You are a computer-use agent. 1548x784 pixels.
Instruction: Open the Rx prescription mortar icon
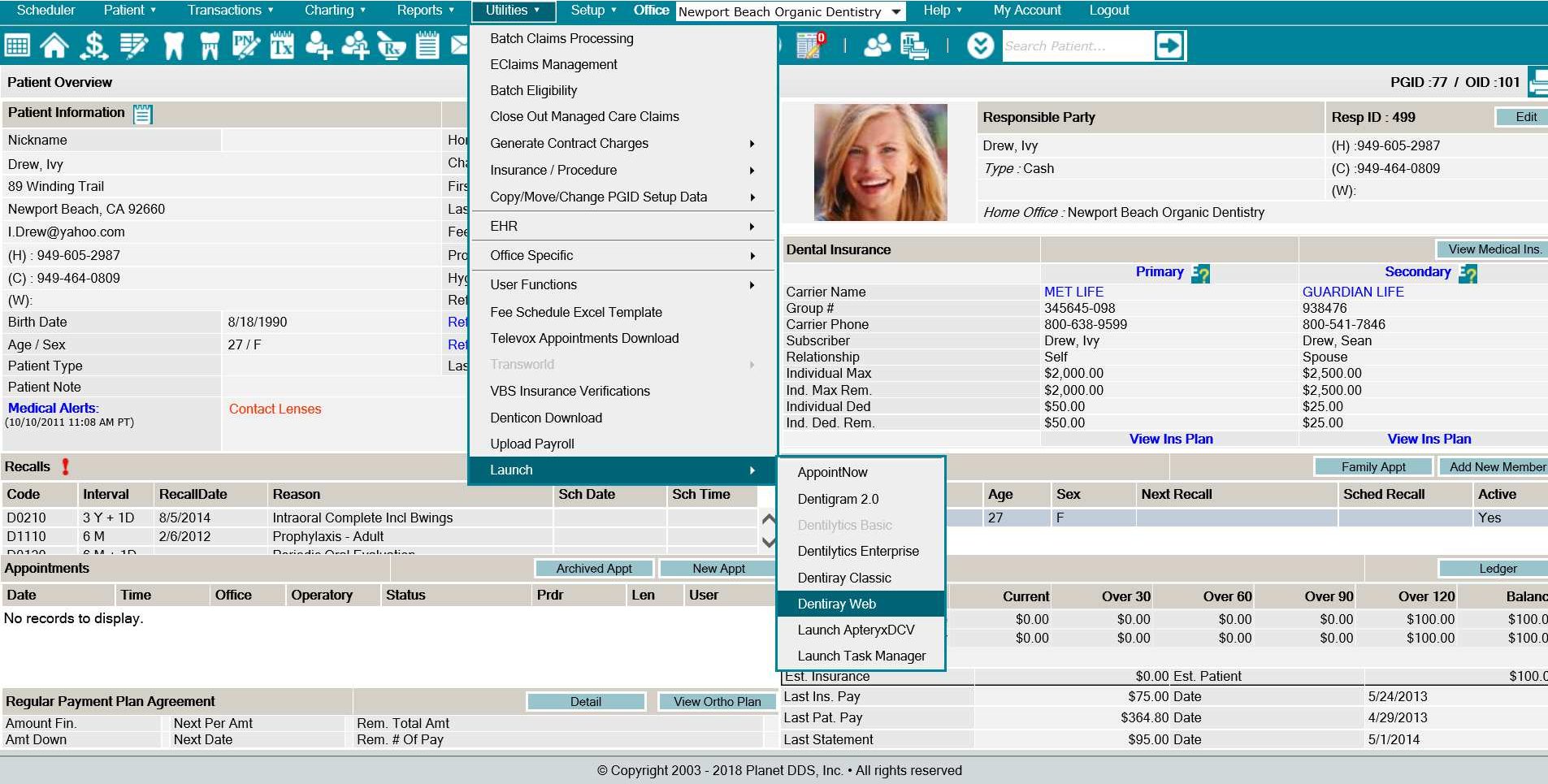coord(392,45)
